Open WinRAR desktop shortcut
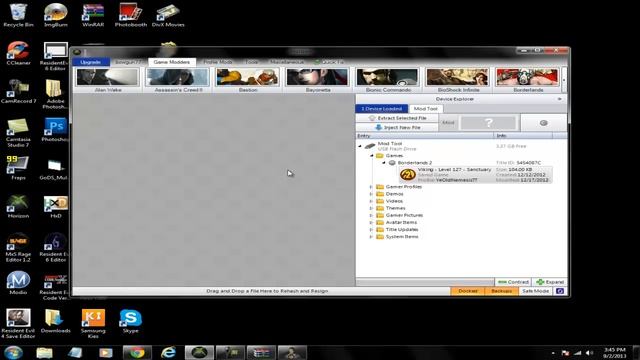The width and height of the screenshot is (640, 360). (x=93, y=16)
